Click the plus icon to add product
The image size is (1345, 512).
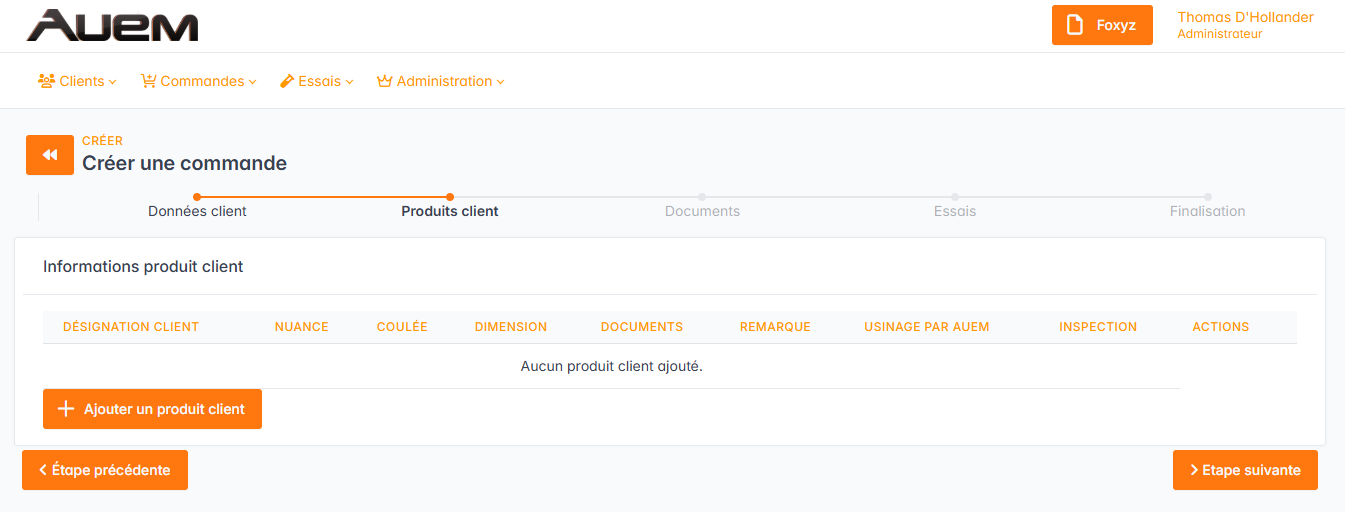click(66, 409)
